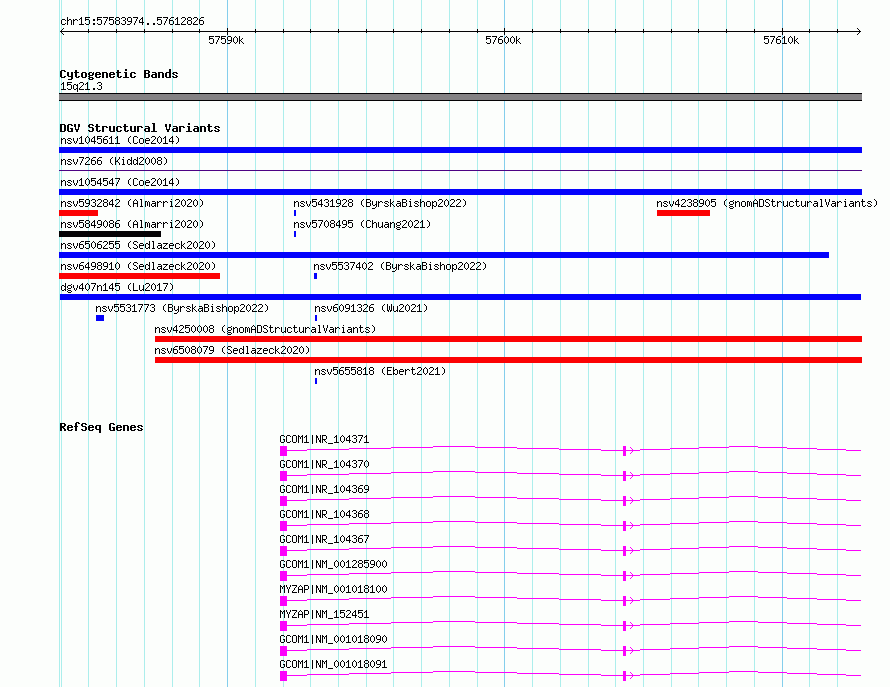Screen dimensions: 890x687
Task: Click the 57600k ruler tick label
Action: coord(503,40)
